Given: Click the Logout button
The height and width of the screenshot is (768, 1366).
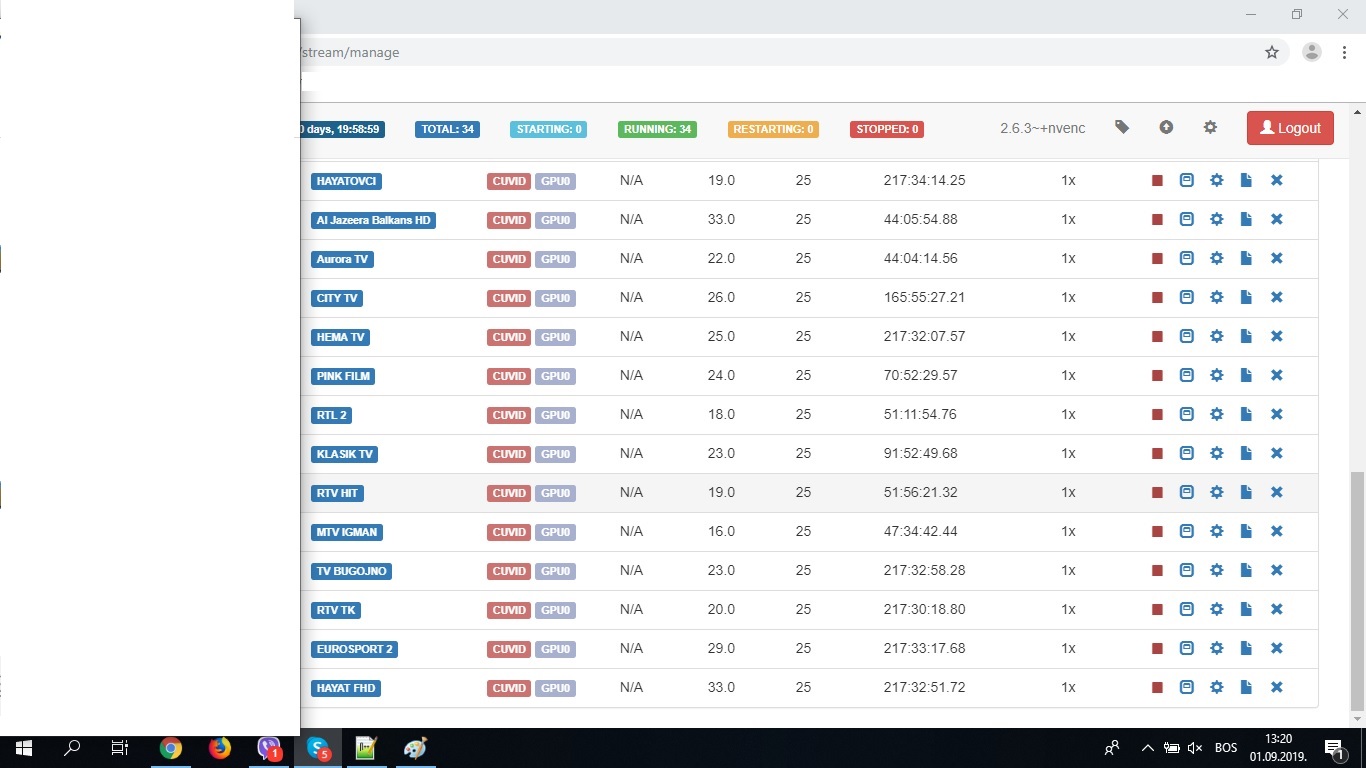Looking at the screenshot, I should 1290,128.
